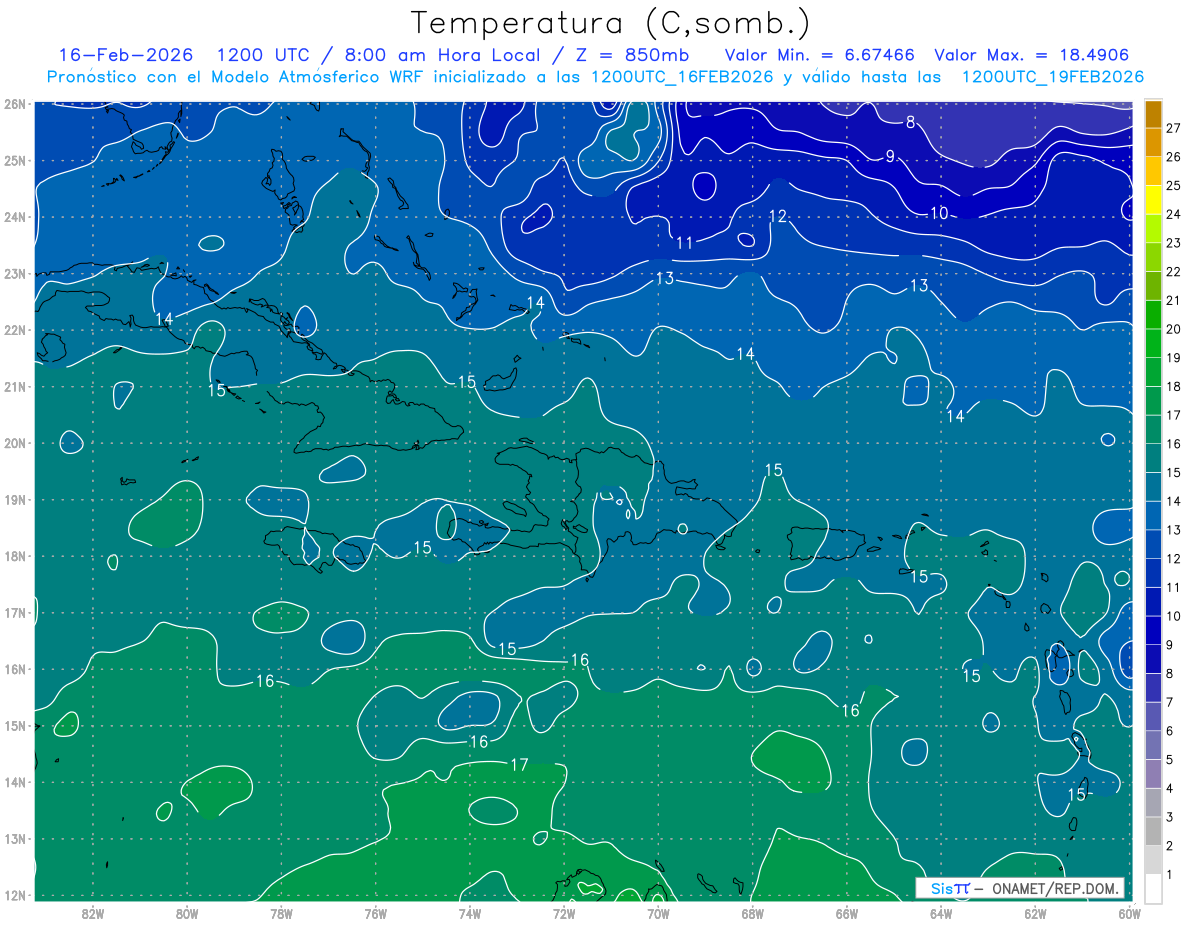
Task: Select the contour label 12 on the map
Action: click(779, 216)
